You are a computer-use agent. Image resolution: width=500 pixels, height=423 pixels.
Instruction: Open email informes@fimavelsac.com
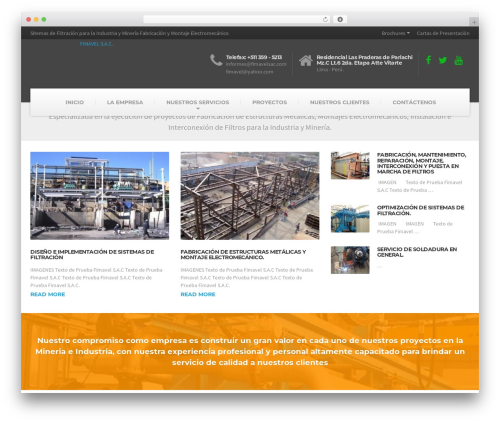(x=256, y=64)
